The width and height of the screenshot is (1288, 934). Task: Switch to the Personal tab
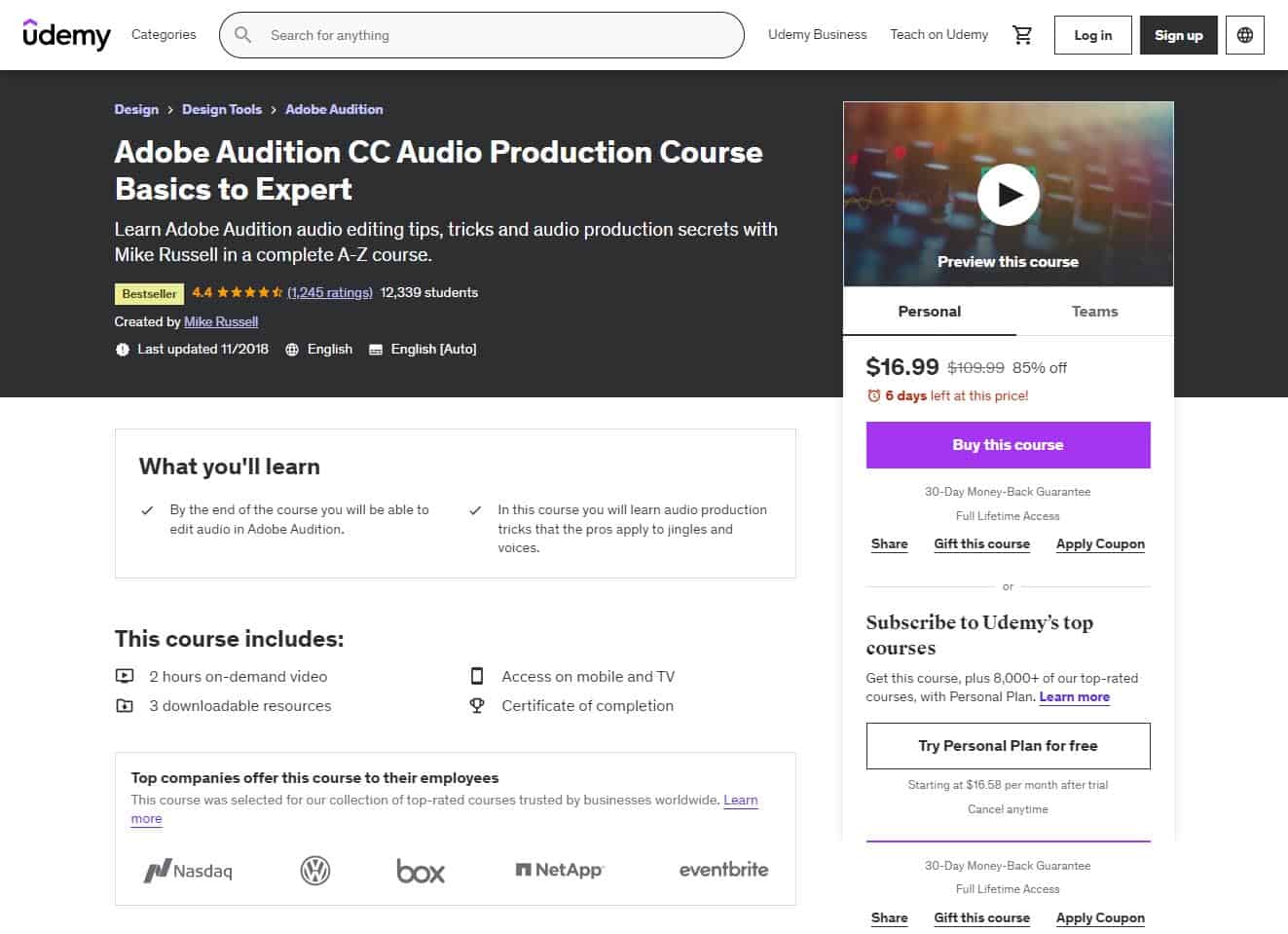click(930, 312)
